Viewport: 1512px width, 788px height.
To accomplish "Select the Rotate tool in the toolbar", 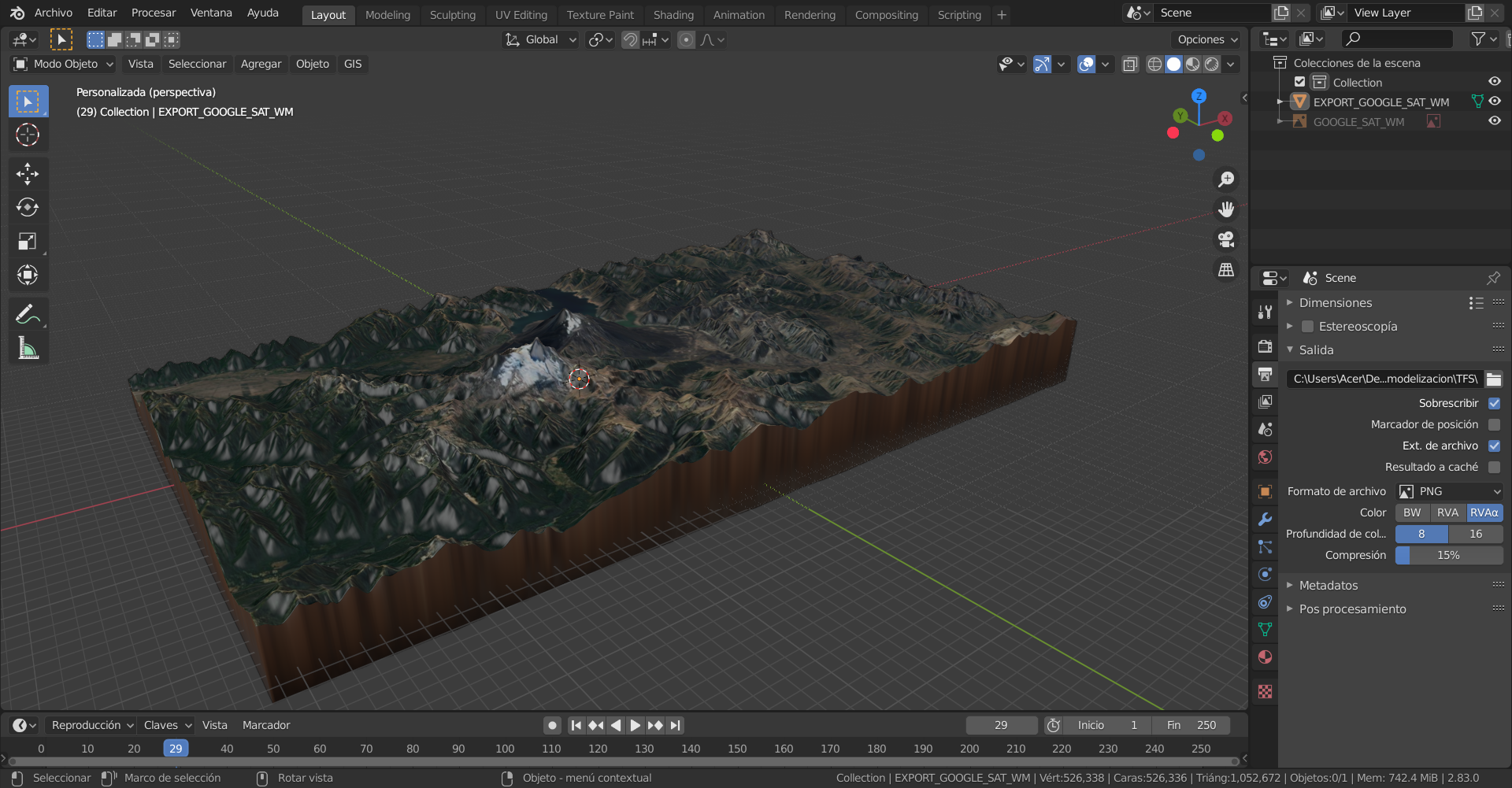I will pos(28,208).
